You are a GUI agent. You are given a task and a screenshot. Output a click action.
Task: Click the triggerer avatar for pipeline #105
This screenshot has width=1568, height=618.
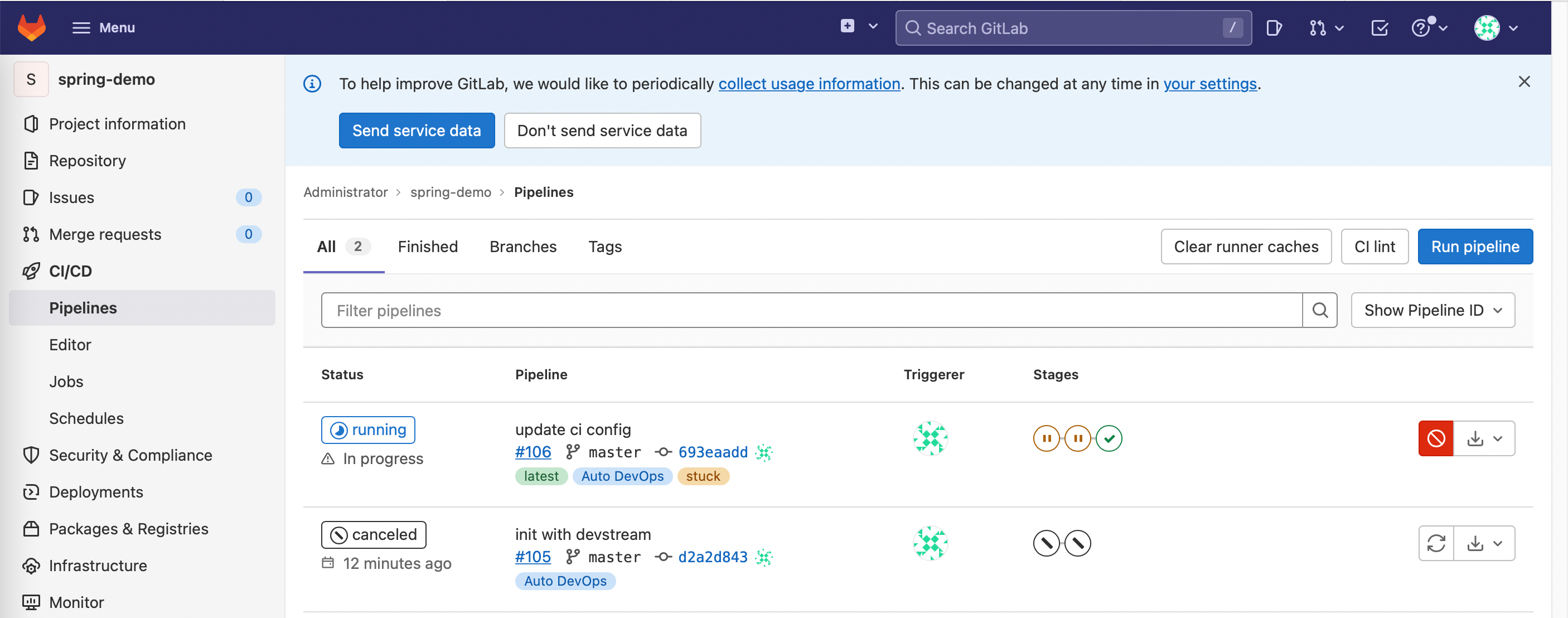point(930,543)
